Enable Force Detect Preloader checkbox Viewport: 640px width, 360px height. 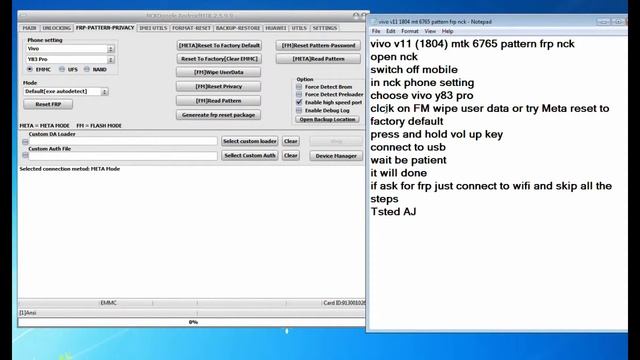(x=299, y=95)
